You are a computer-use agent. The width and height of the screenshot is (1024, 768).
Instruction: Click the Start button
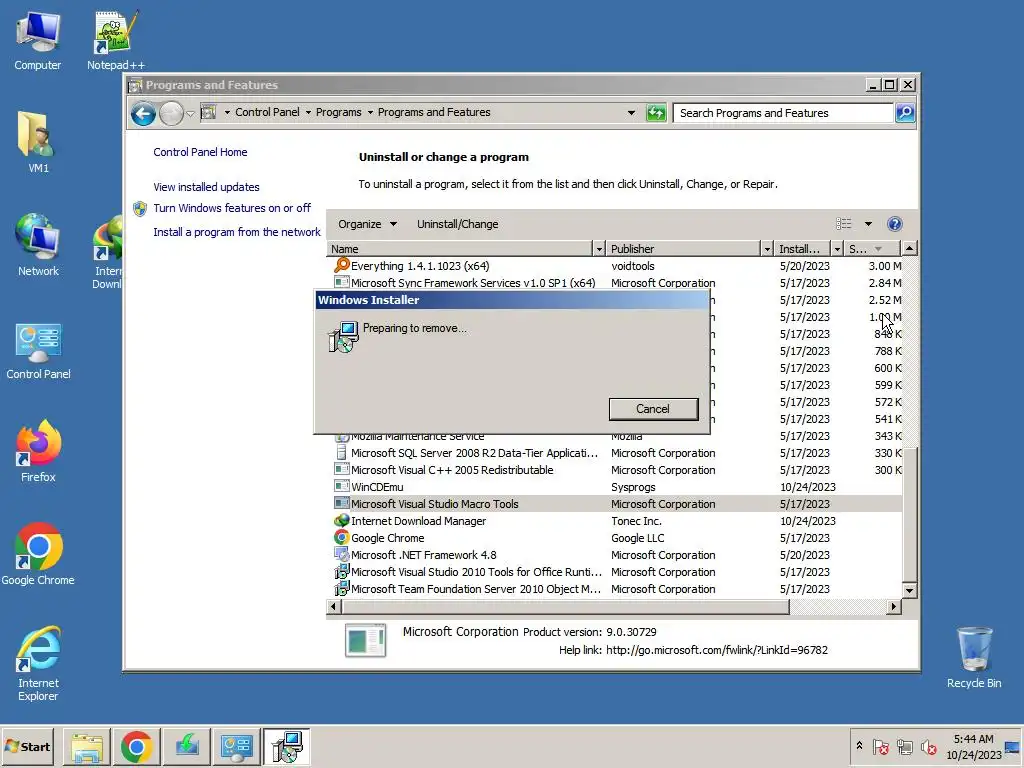coord(29,747)
